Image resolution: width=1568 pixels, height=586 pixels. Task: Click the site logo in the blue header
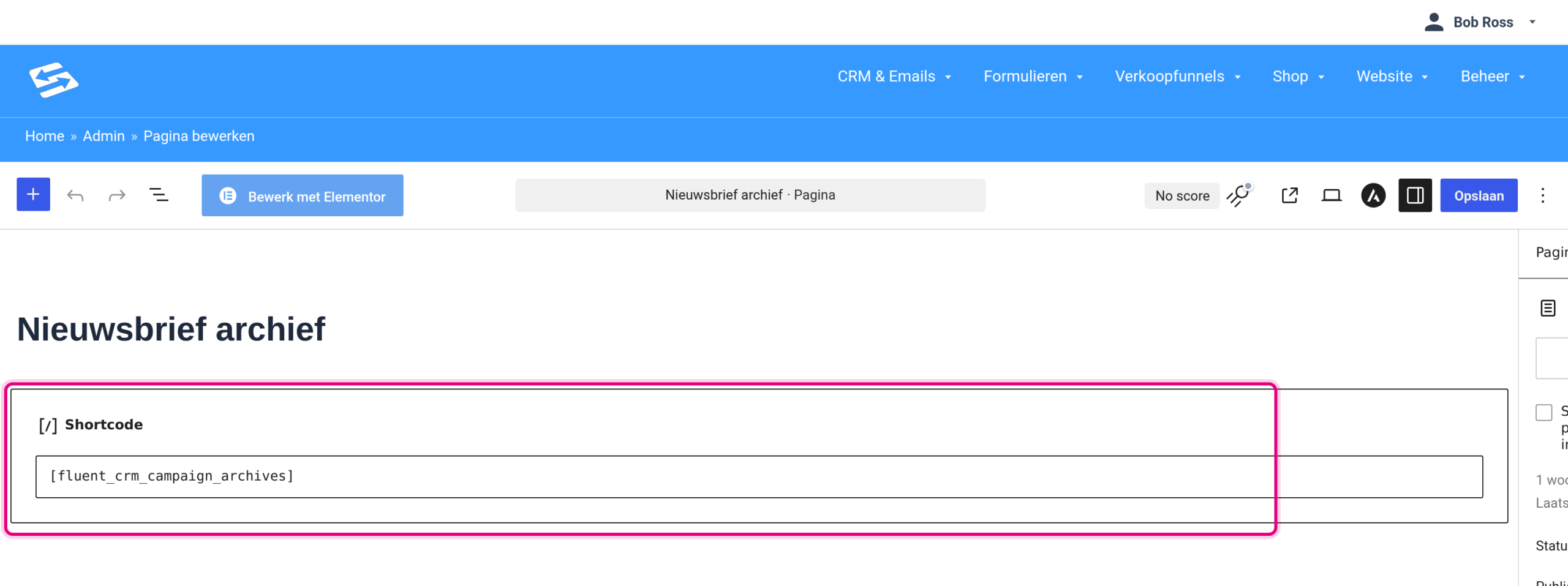click(54, 80)
